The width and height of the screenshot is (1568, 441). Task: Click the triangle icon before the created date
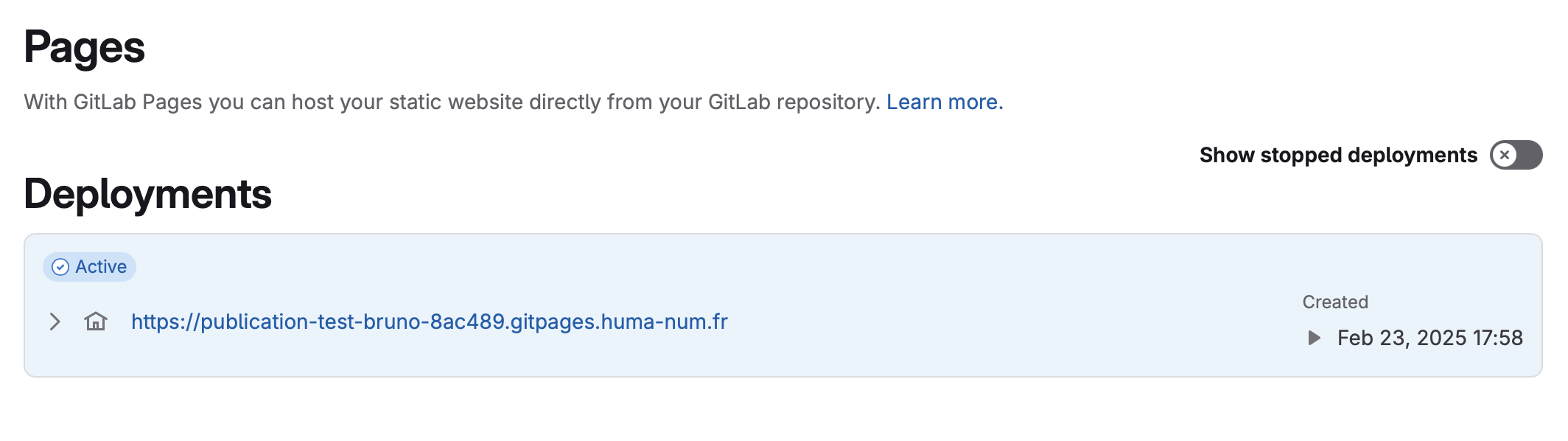click(x=1314, y=338)
